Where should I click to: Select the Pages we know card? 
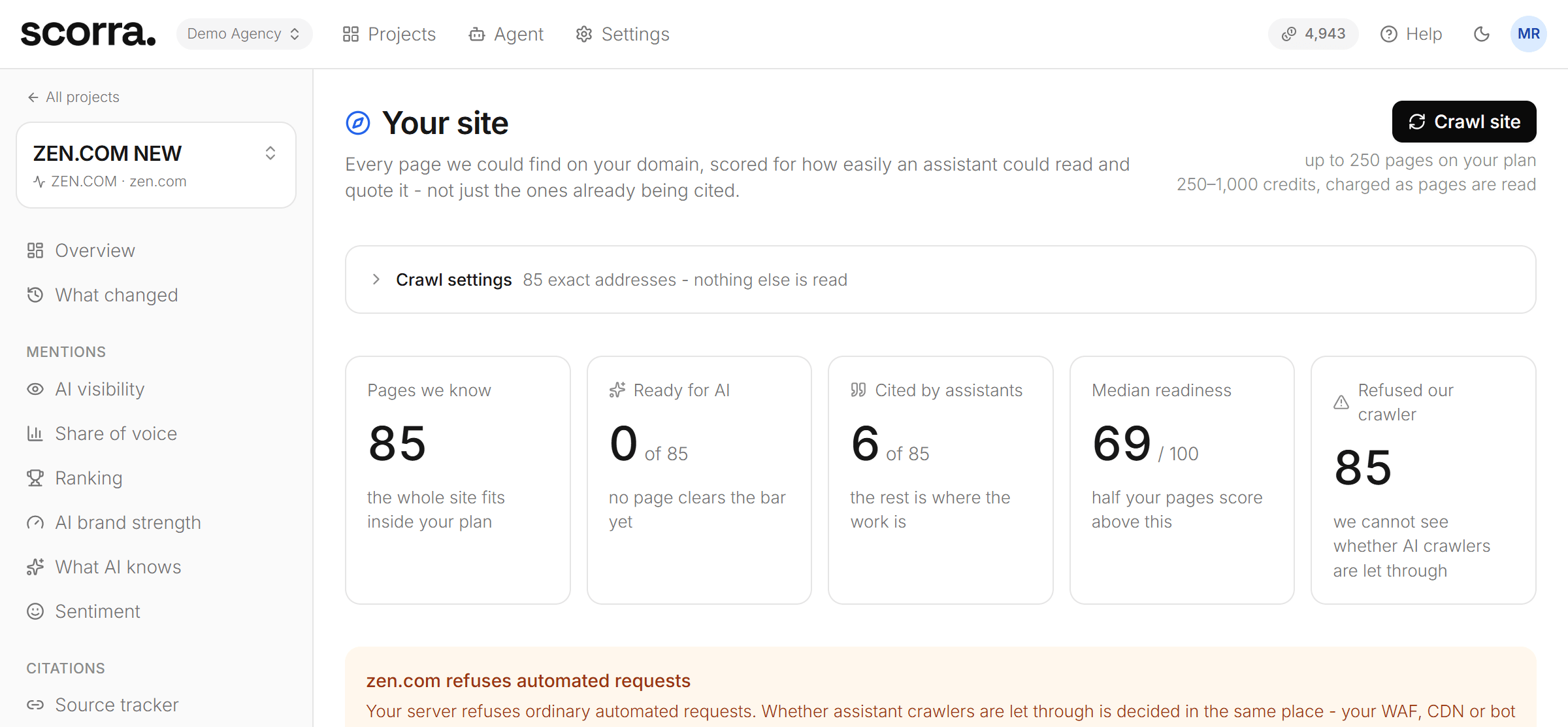(458, 480)
